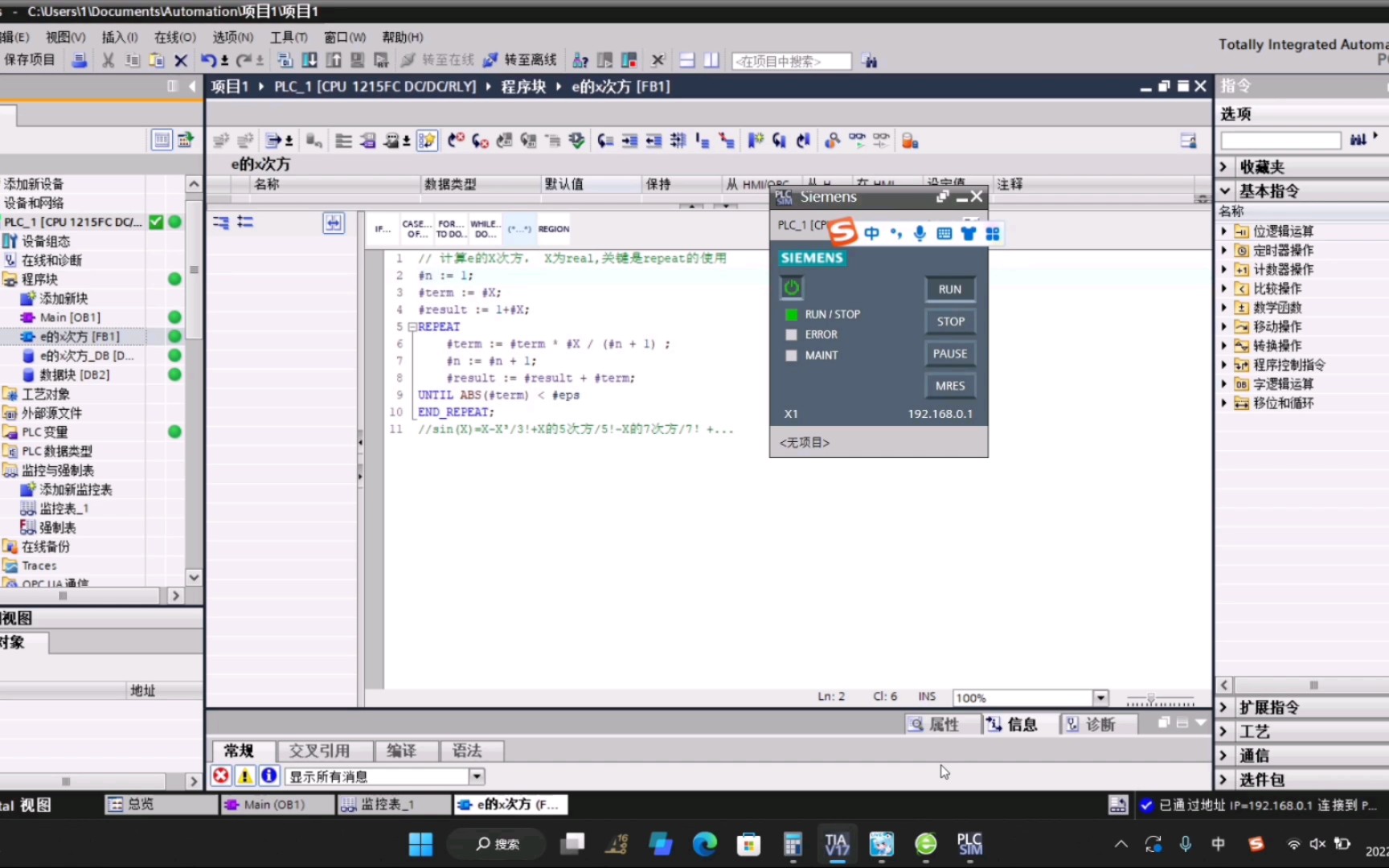Collapse the project tree panel arrow

coord(191,86)
